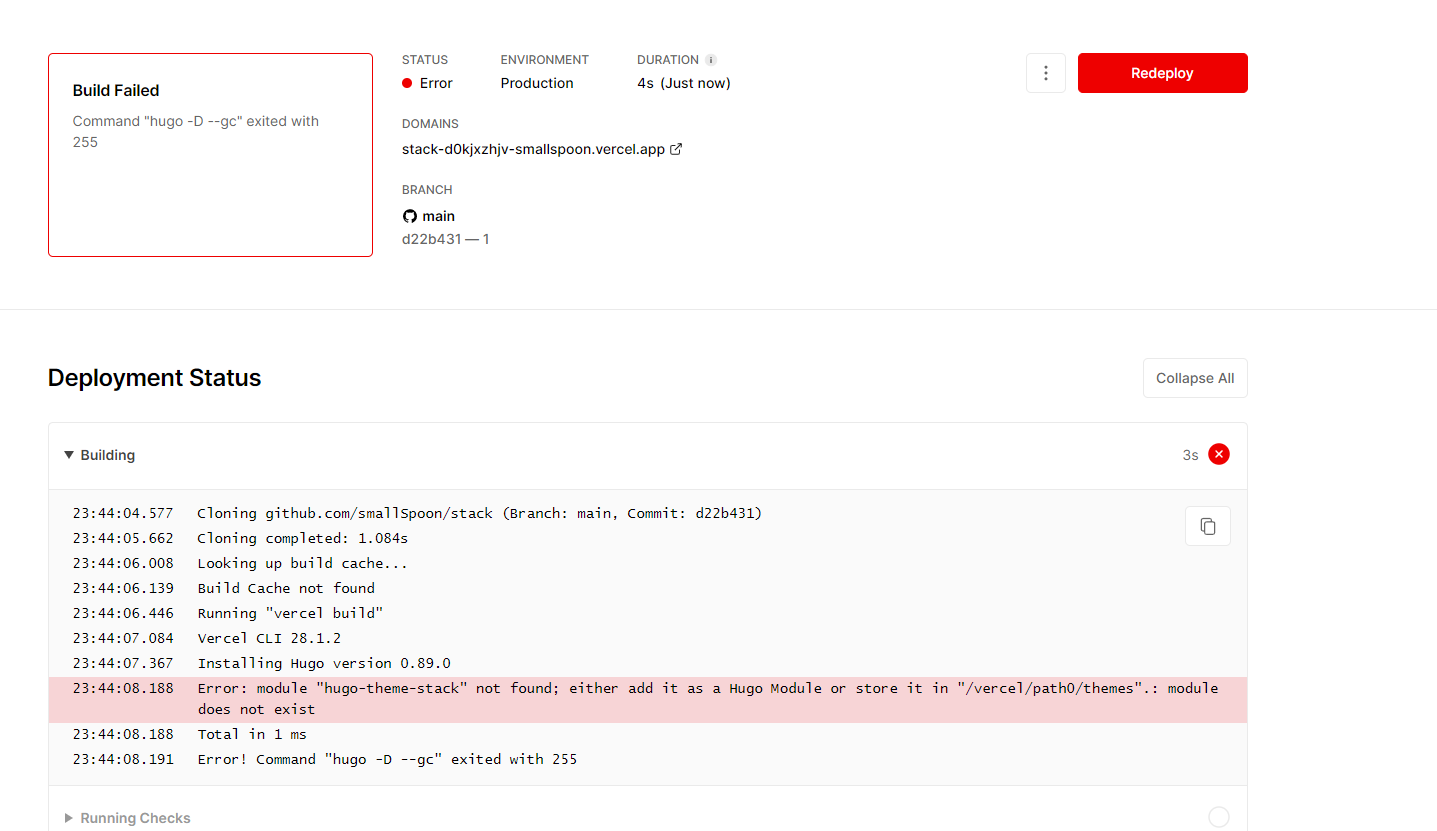Viewport: 1437px width, 831px height.
Task: Select the 'Installing Hugo version 0.89.0' log line
Action: (648, 663)
